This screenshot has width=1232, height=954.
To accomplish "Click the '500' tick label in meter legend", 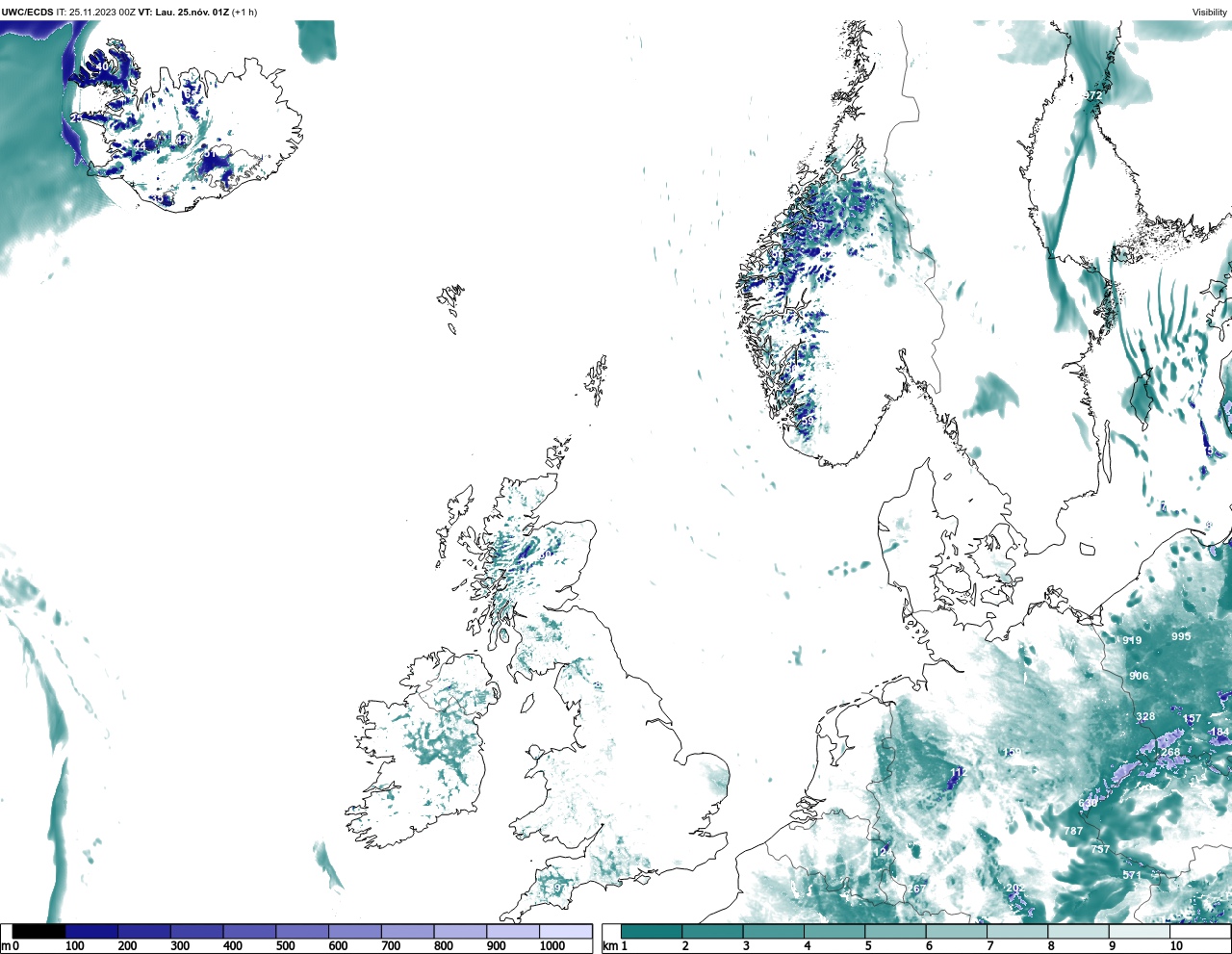I will 285,946.
